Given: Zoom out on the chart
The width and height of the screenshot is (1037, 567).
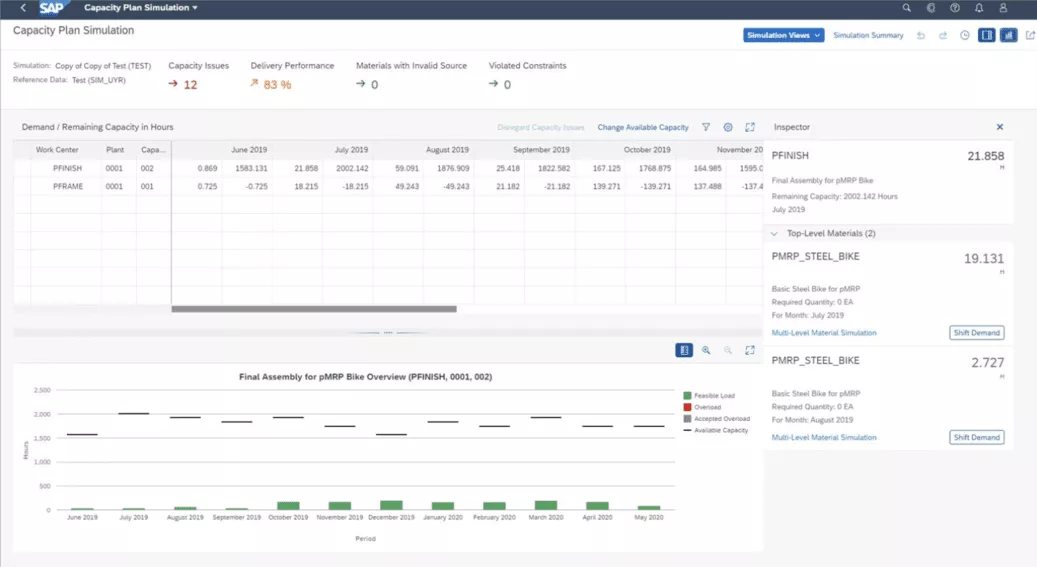Looking at the screenshot, I should (727, 350).
